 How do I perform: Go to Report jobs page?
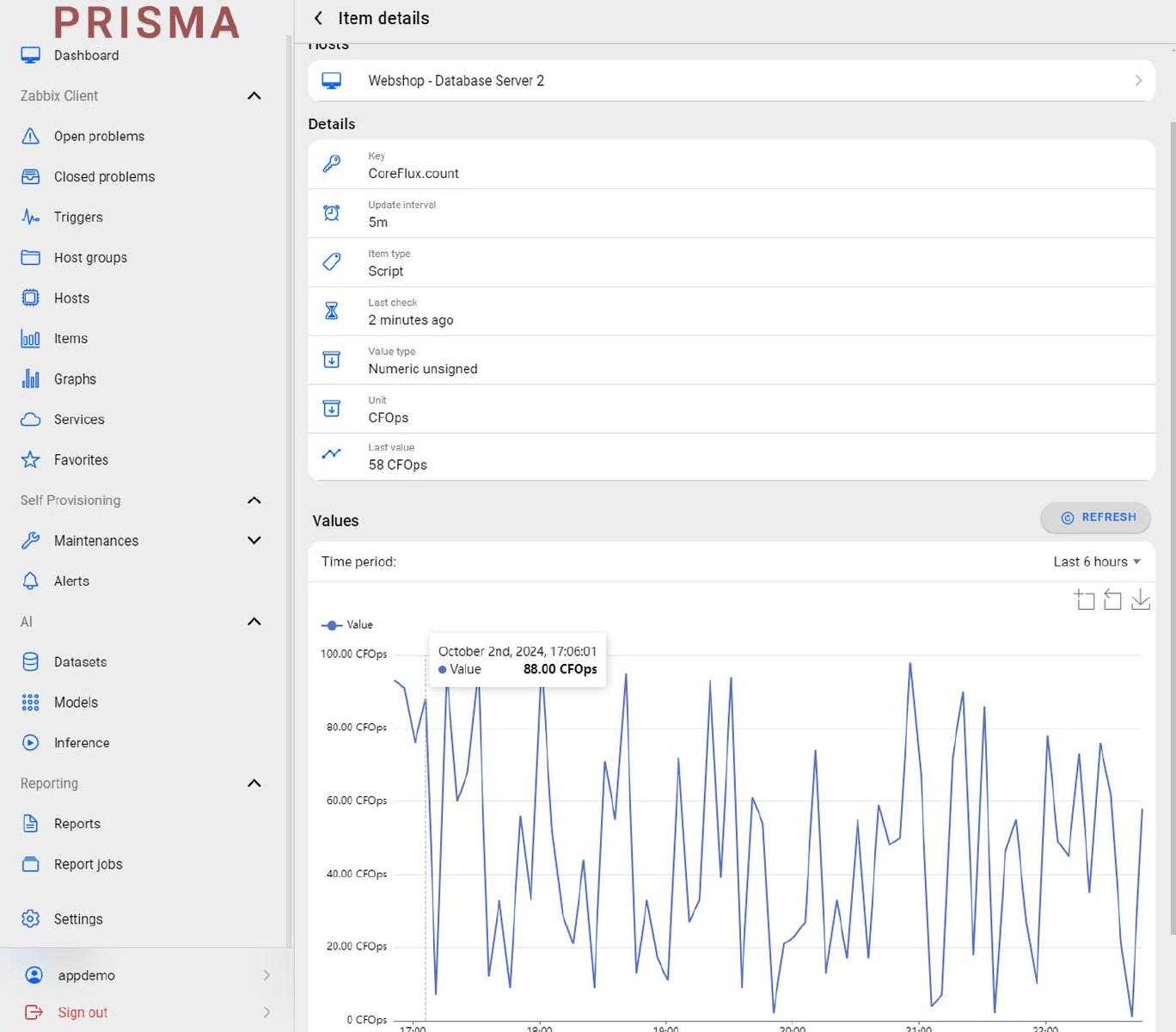[88, 863]
